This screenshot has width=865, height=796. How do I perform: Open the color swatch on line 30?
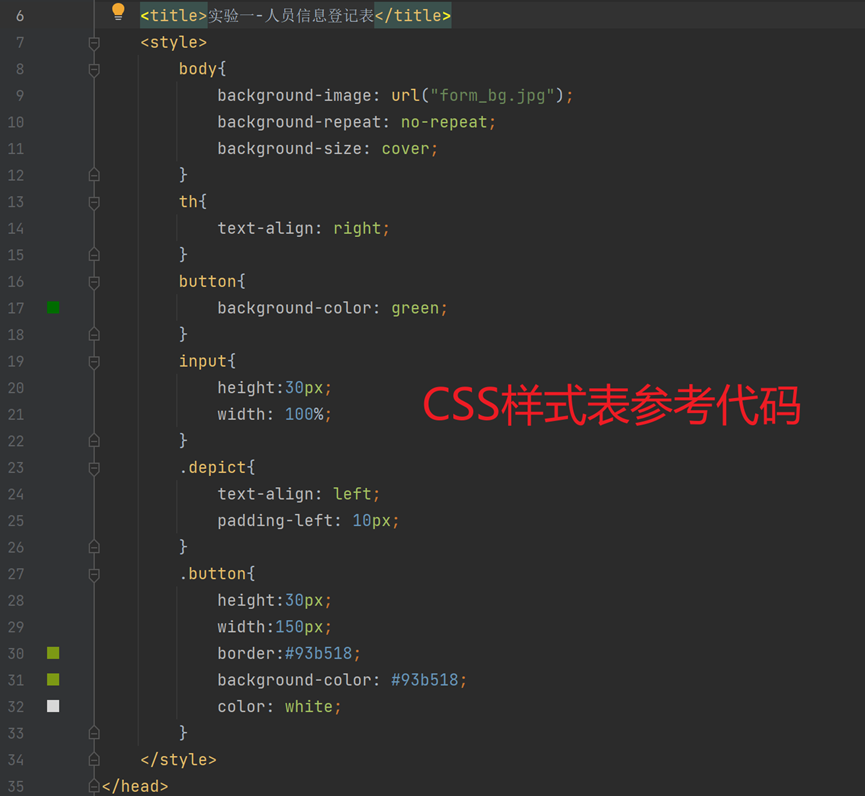point(53,653)
